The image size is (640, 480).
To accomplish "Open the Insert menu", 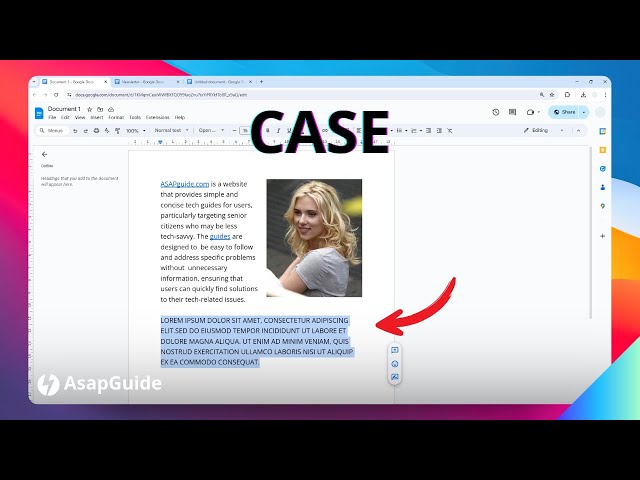I will (97, 118).
